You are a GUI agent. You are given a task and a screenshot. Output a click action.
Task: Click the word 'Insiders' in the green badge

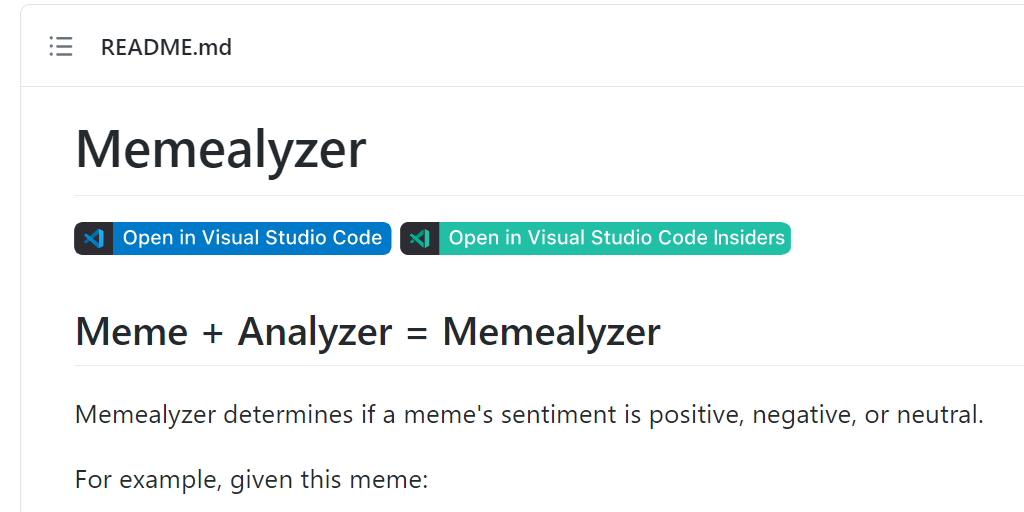click(x=748, y=238)
